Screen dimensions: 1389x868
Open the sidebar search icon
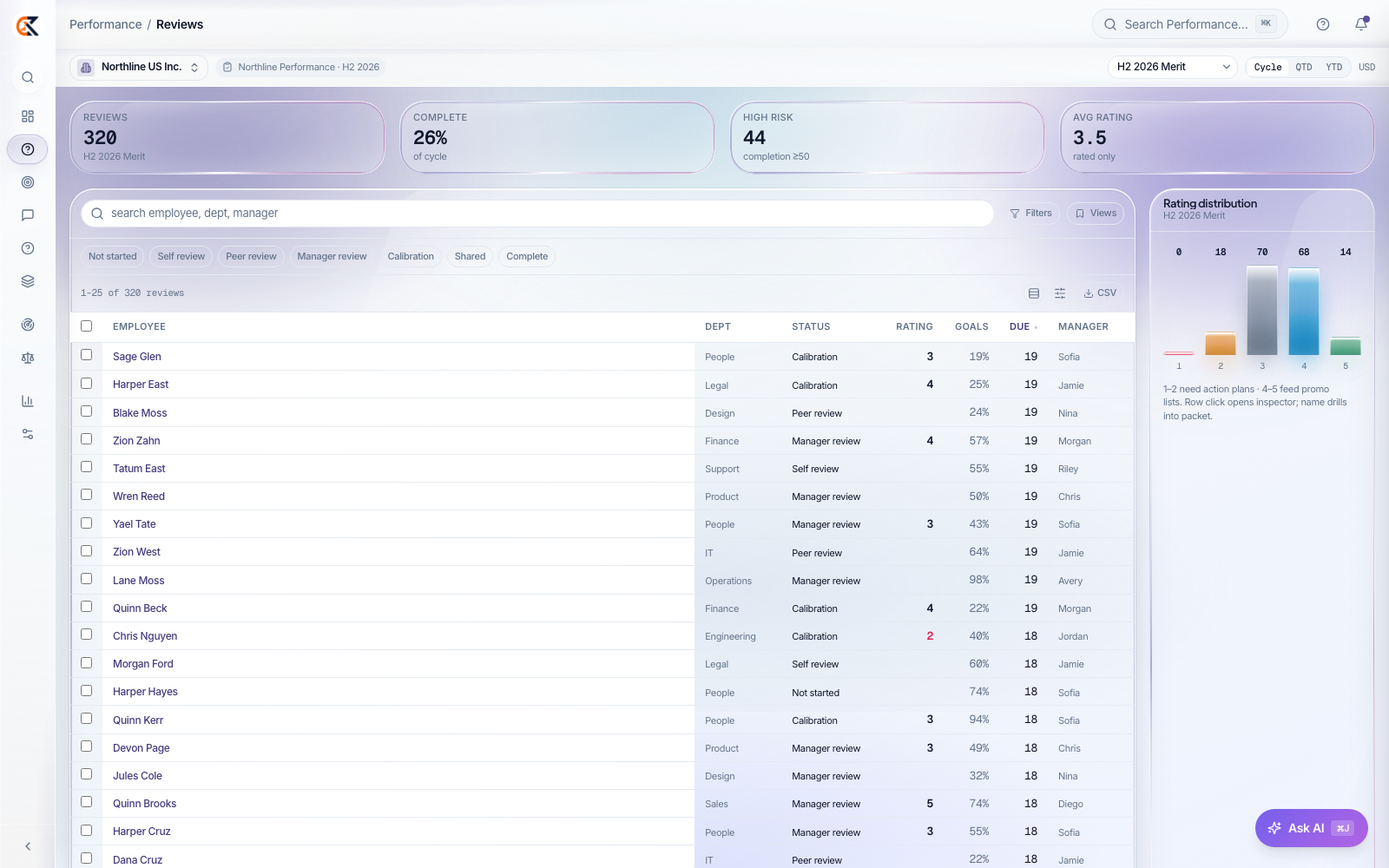28,77
